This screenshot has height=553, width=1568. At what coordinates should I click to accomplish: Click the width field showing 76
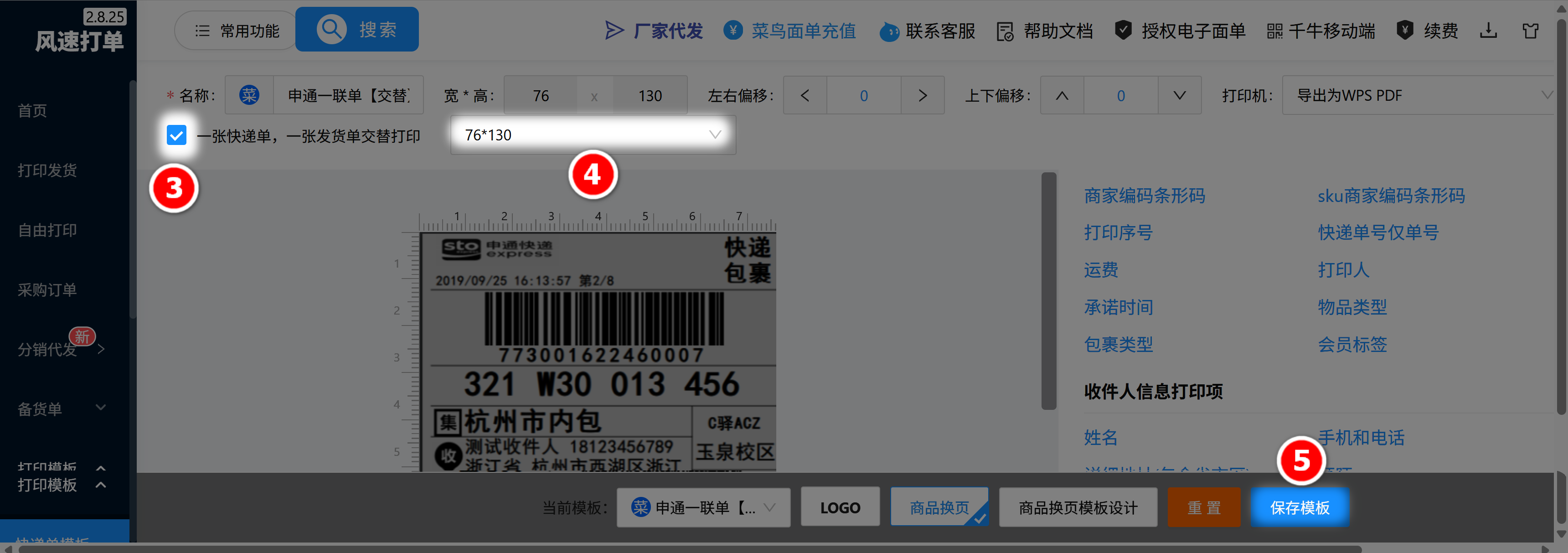541,96
